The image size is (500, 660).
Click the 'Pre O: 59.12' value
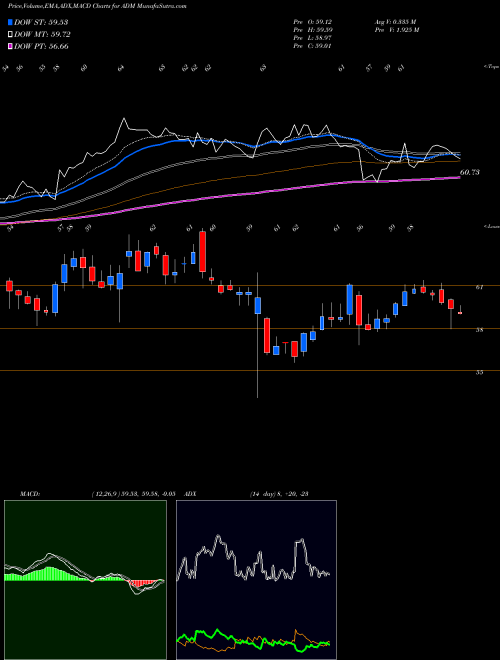point(313,21)
